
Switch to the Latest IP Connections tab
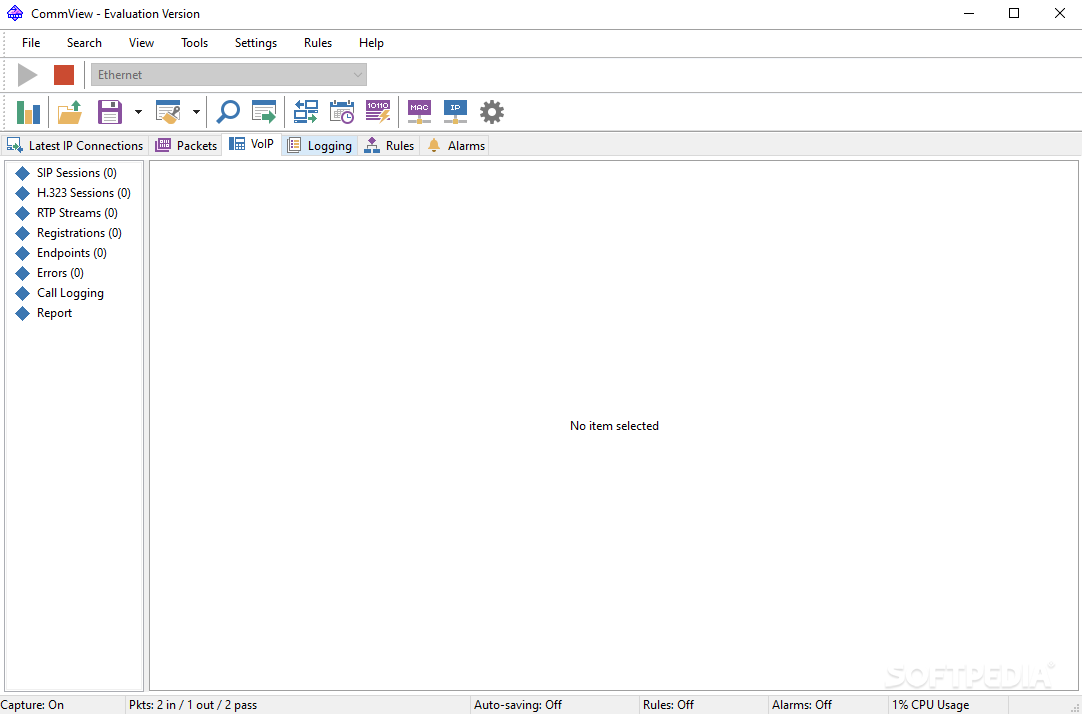coord(75,146)
